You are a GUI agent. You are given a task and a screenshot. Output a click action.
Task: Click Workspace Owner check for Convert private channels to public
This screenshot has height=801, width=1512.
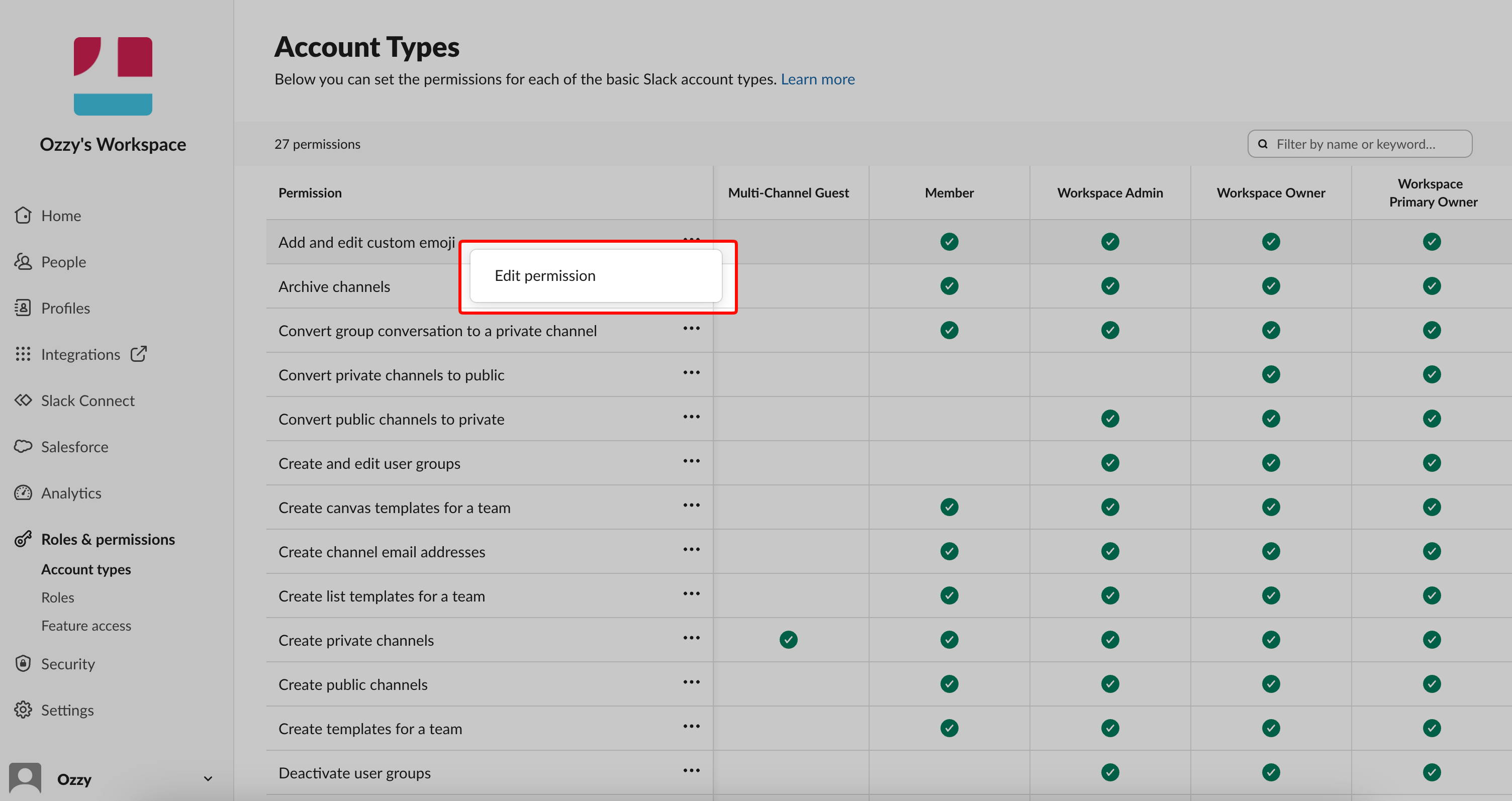[1270, 374]
